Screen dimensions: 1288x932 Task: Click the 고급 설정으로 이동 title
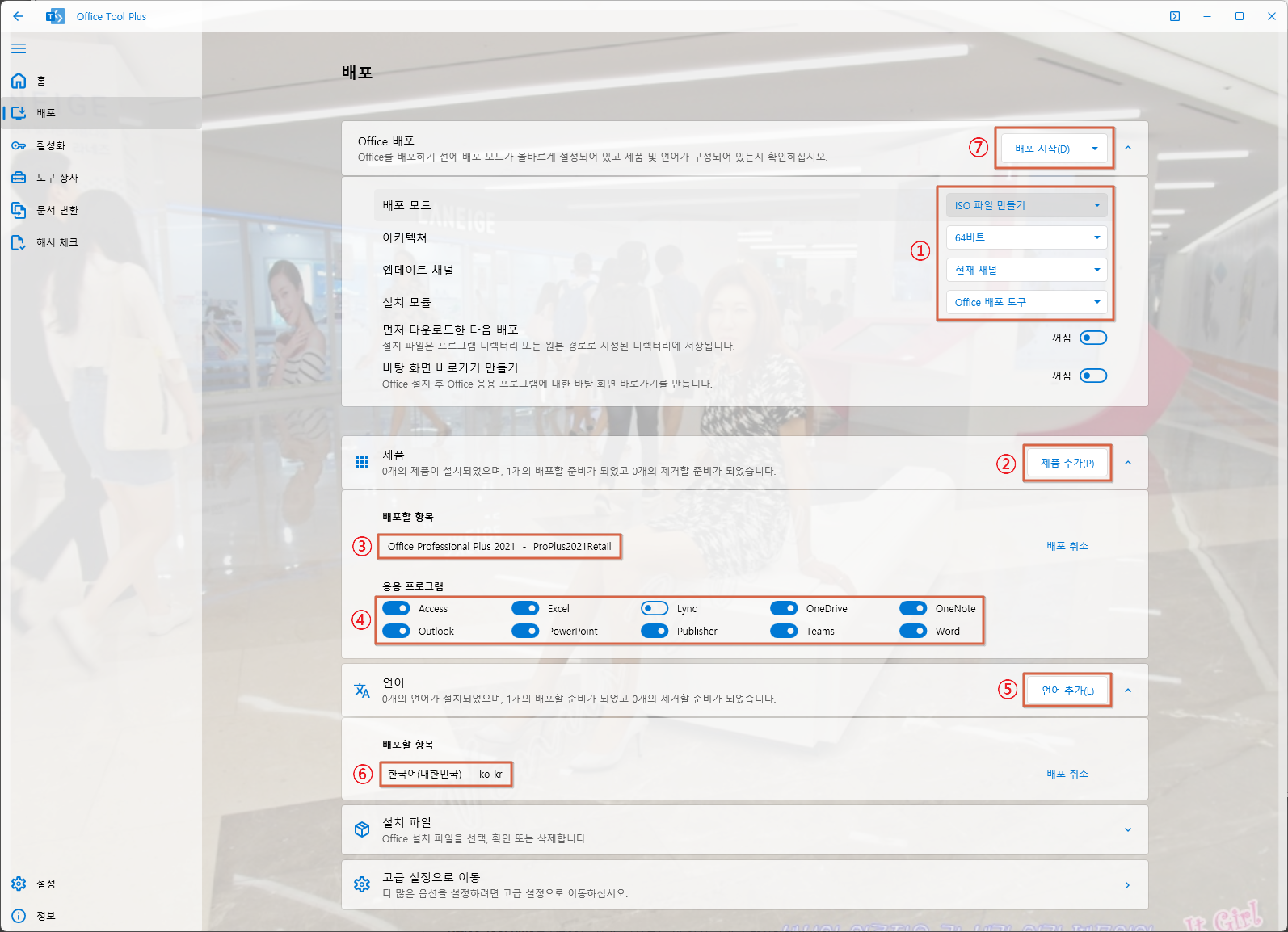[x=431, y=877]
